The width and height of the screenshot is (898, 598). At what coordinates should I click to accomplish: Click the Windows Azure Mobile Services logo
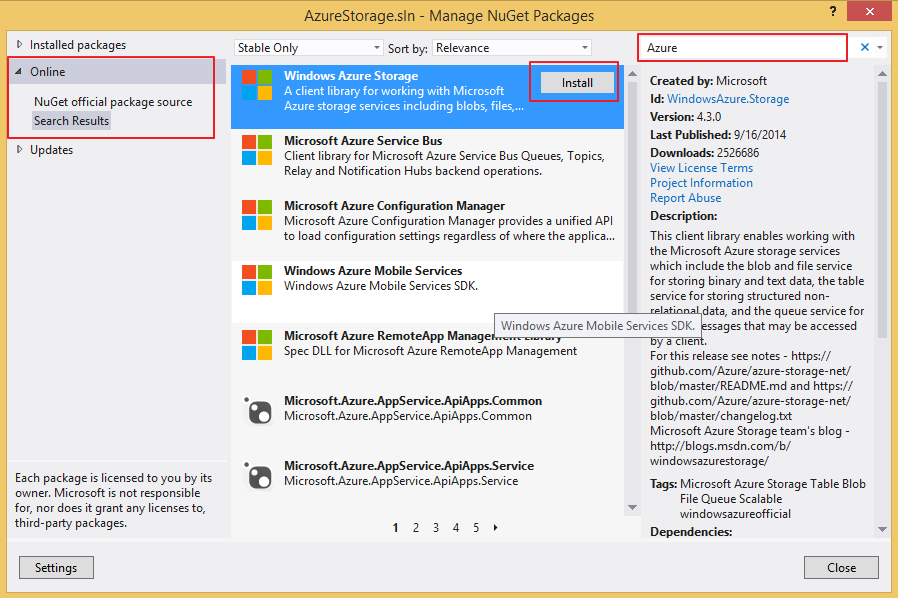click(257, 280)
